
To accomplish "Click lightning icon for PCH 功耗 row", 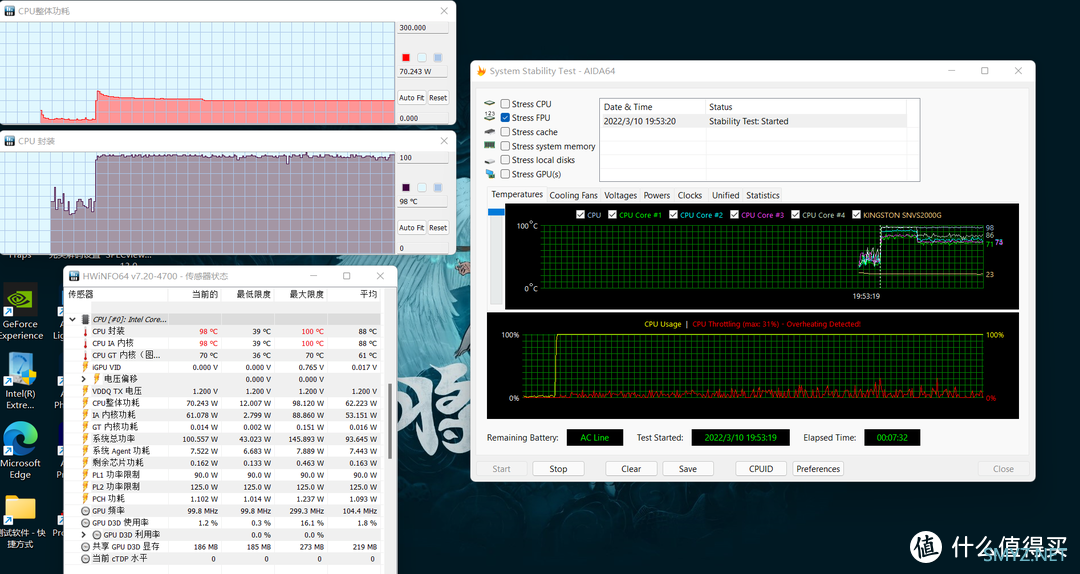I will tap(85, 499).
